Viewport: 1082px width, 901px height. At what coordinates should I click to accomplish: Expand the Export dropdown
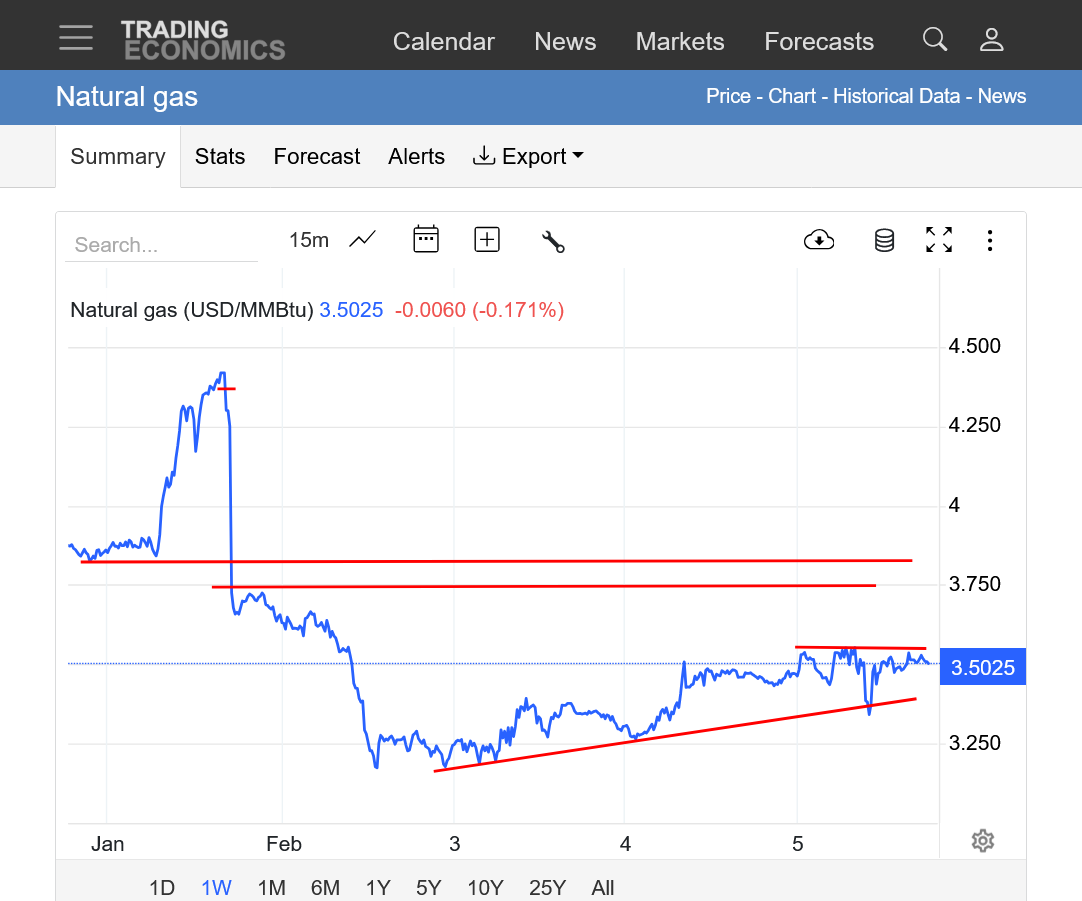point(528,157)
